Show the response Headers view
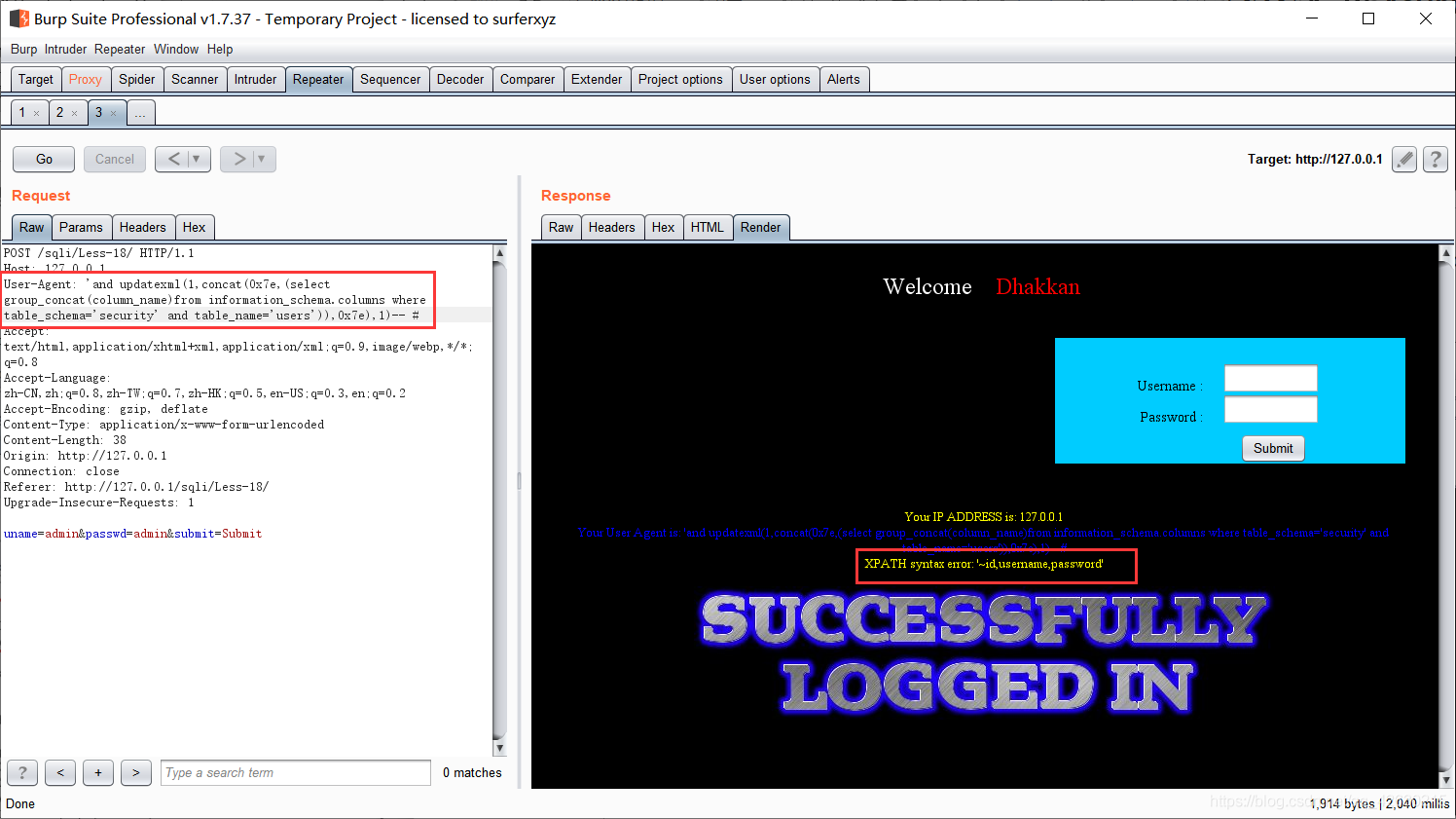 tap(612, 227)
